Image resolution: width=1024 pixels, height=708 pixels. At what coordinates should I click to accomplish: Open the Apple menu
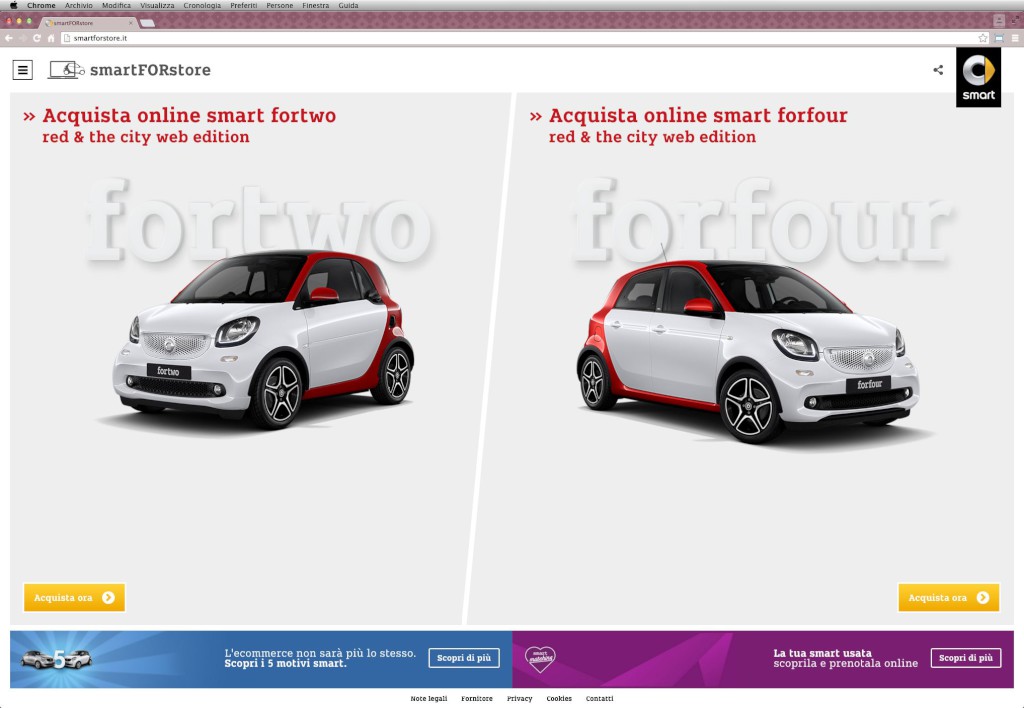(13, 6)
